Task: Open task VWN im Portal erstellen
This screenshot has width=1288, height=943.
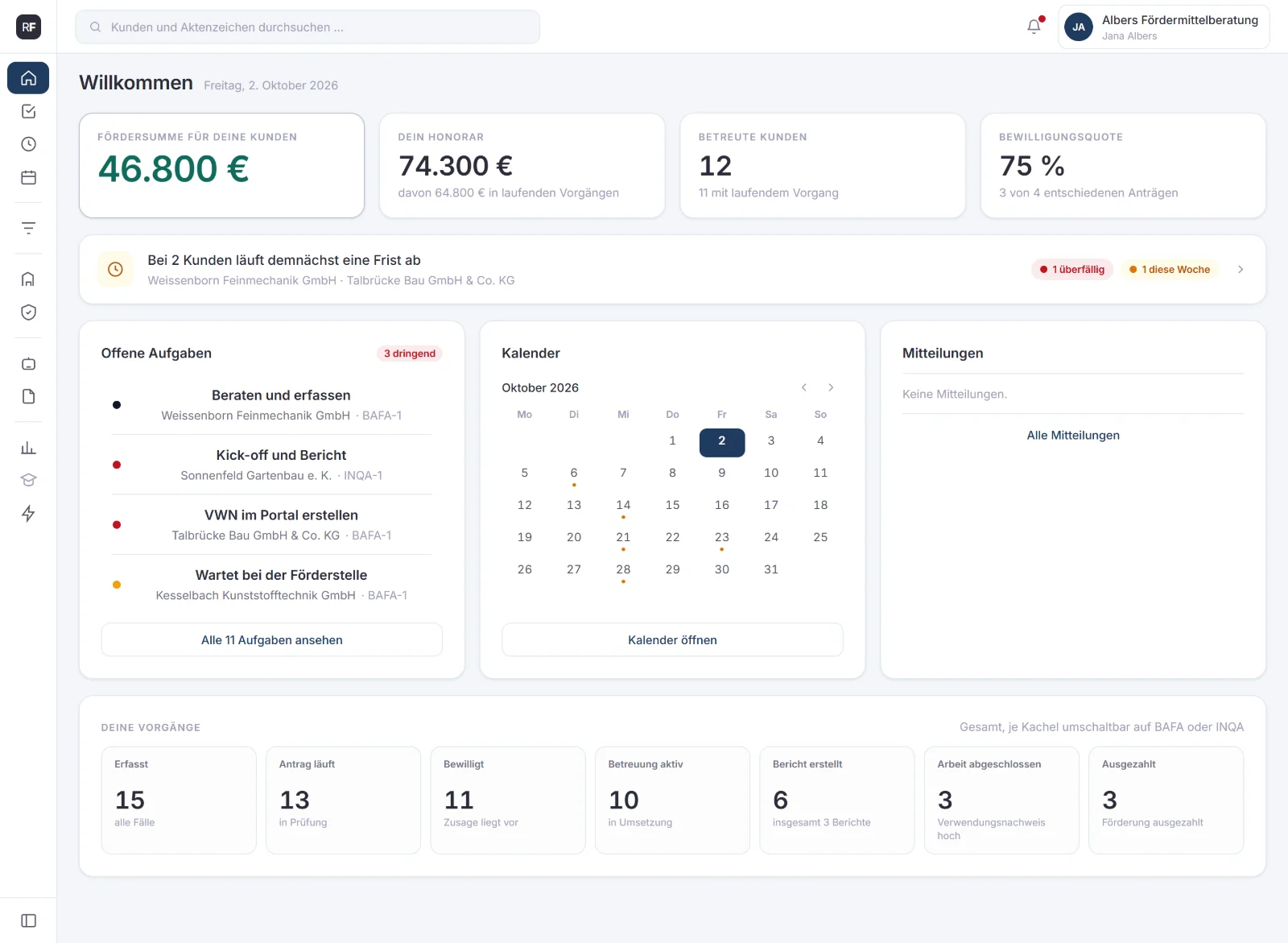Action: pos(272,525)
